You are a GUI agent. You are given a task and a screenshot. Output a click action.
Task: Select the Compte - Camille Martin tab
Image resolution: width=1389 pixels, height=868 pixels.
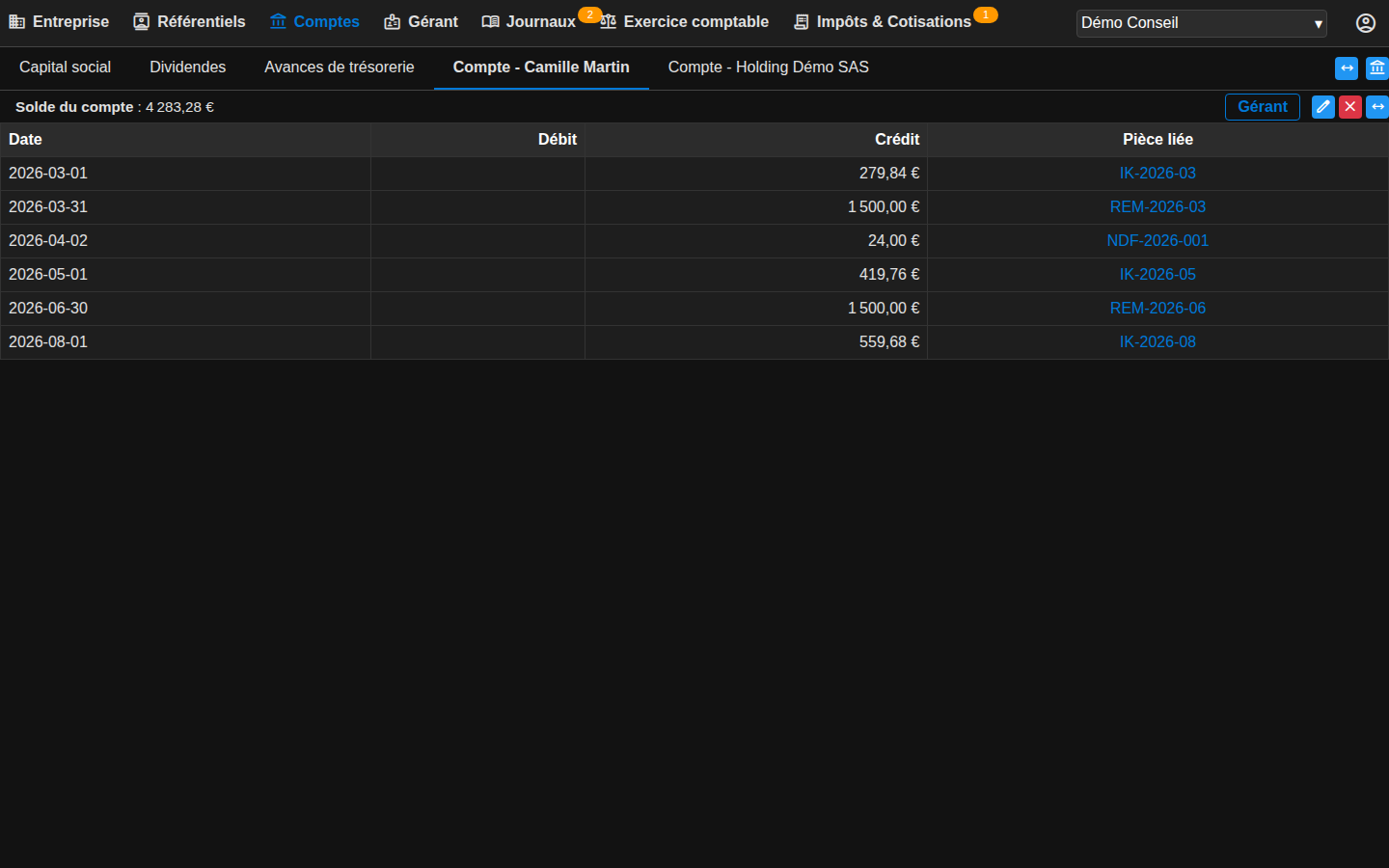(x=541, y=68)
